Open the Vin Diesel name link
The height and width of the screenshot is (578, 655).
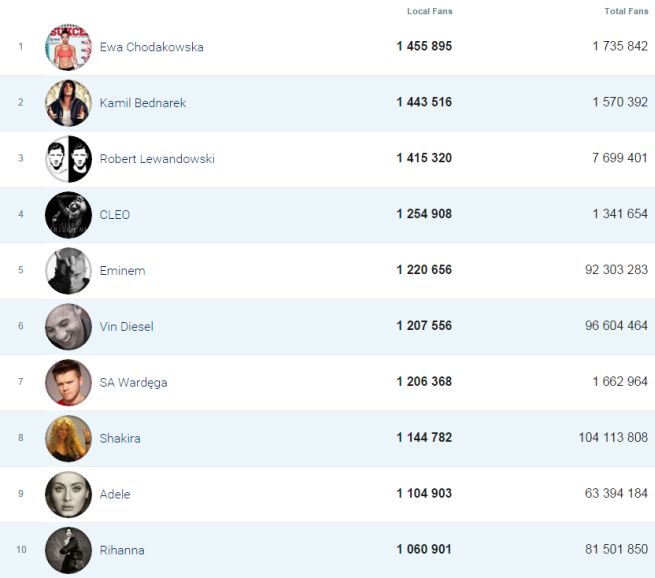tap(126, 327)
